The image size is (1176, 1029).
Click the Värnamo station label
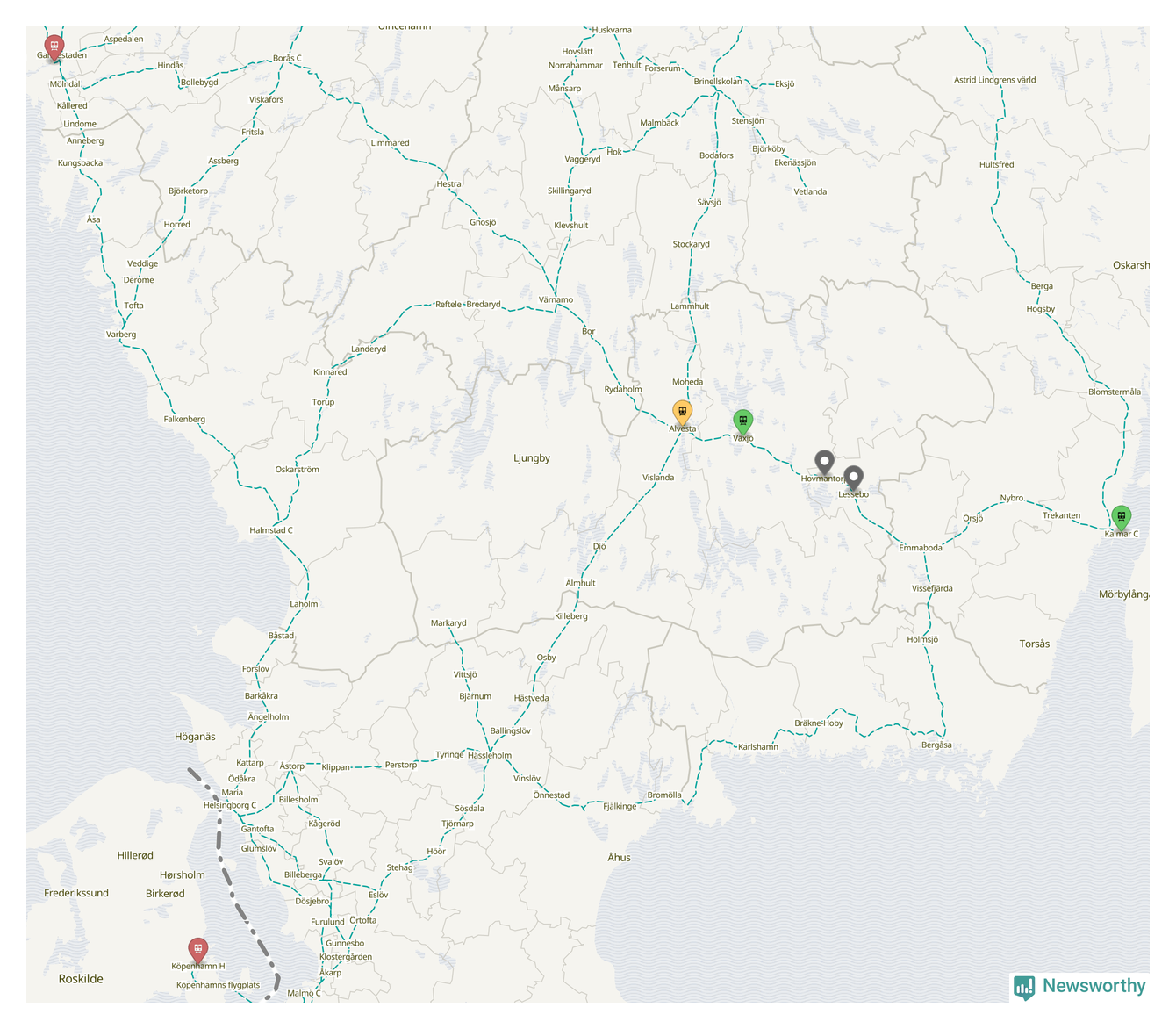click(x=556, y=299)
